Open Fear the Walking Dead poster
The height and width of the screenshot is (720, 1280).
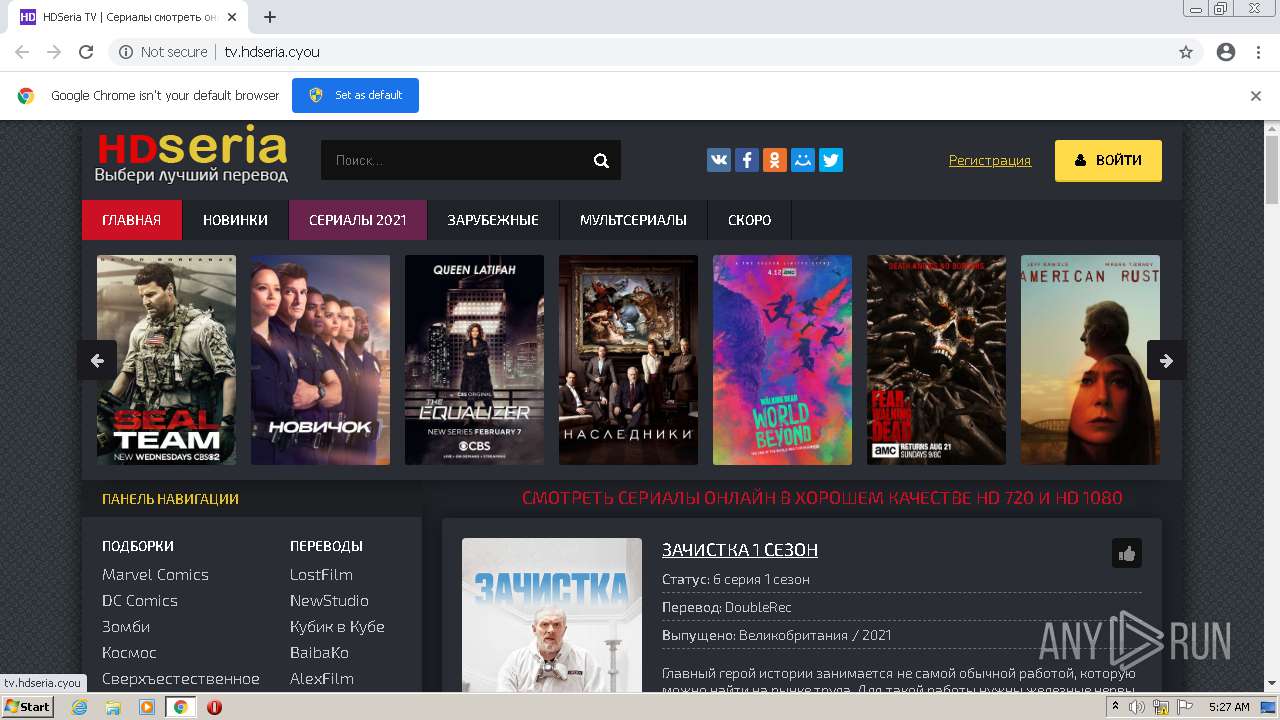[x=936, y=360]
